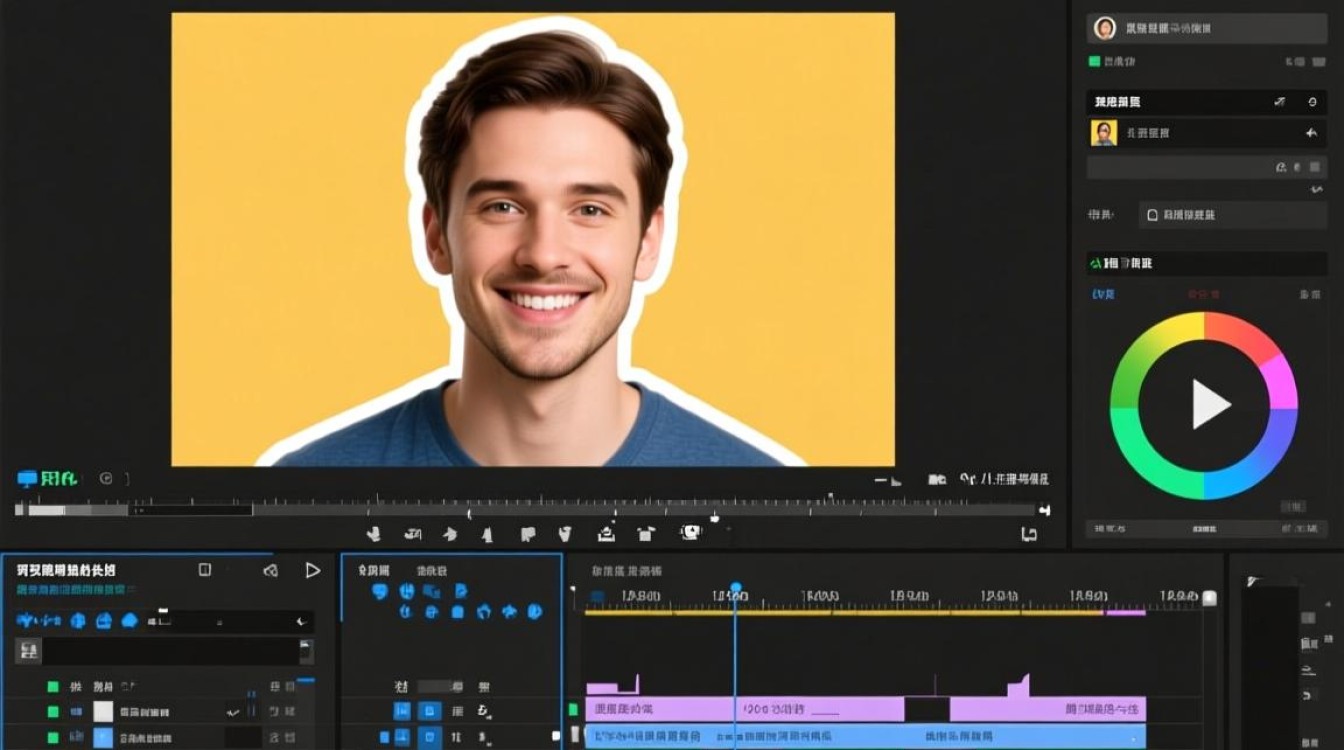Click the blue monitor icon below the preview

click(x=27, y=479)
